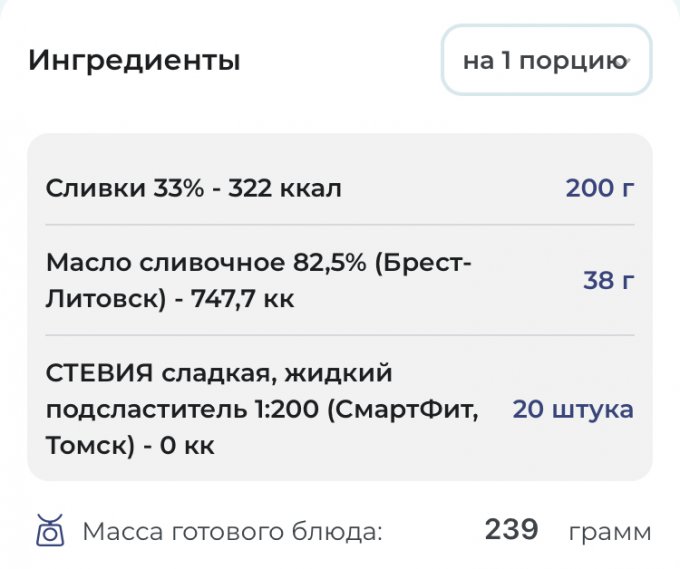Click the 'Масса готового блюда' label
Viewport: 680px width, 569px height.
click(232, 530)
